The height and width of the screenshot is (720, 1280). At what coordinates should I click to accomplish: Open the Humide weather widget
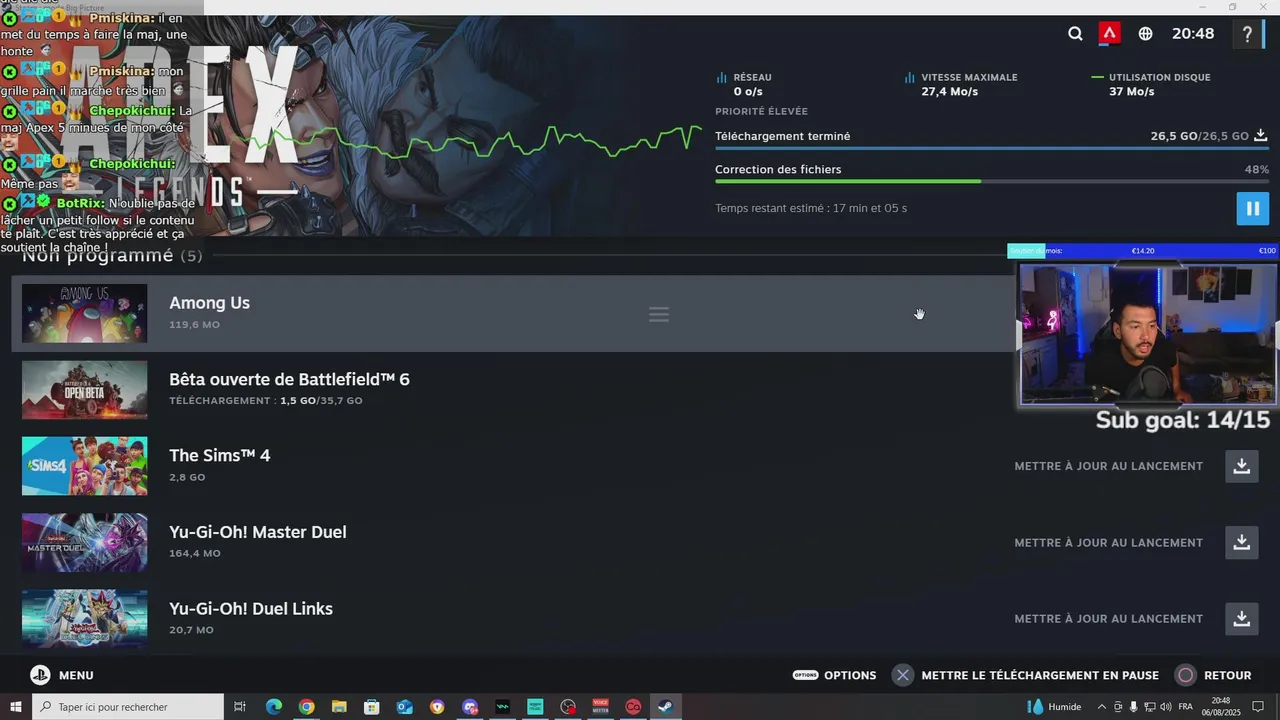[1054, 707]
